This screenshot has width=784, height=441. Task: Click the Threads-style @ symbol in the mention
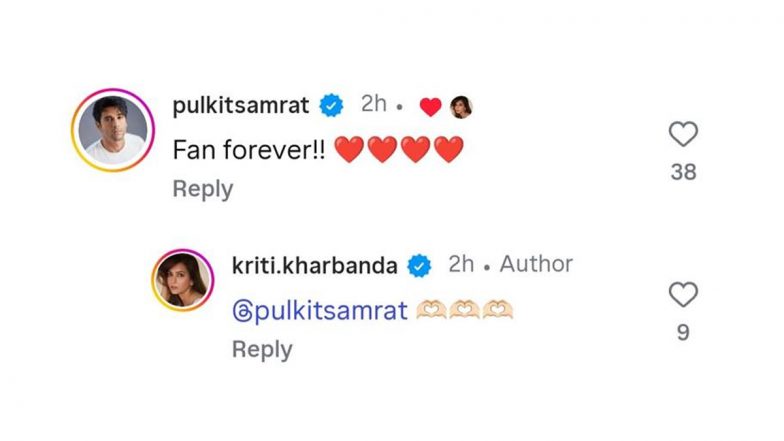[x=242, y=312]
